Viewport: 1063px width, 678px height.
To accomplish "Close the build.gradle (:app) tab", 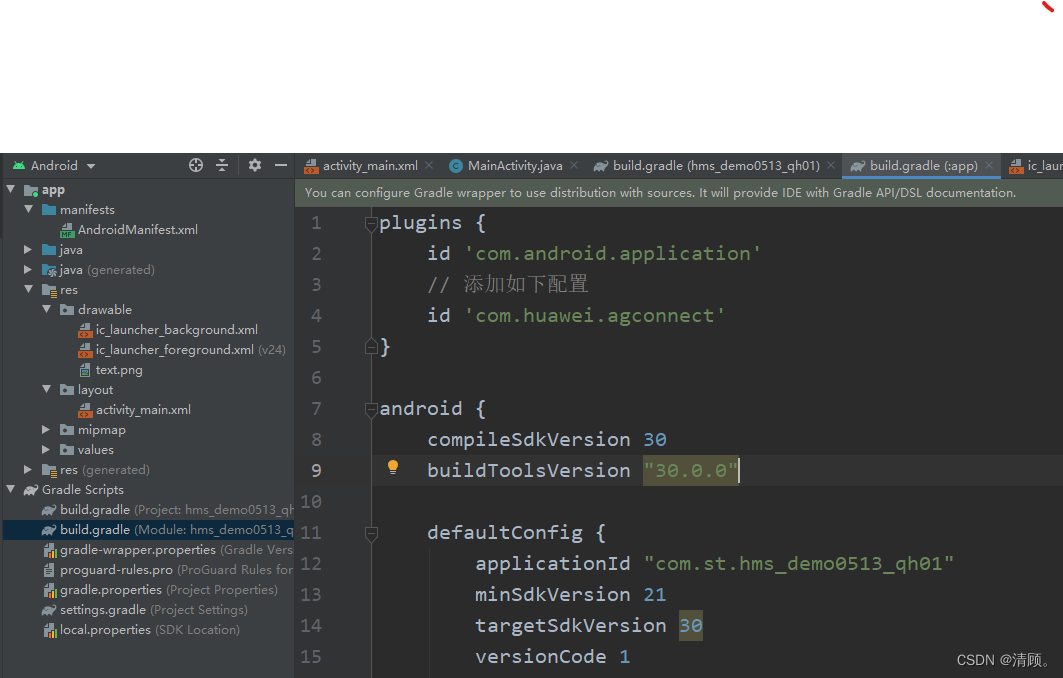I will coord(989,165).
